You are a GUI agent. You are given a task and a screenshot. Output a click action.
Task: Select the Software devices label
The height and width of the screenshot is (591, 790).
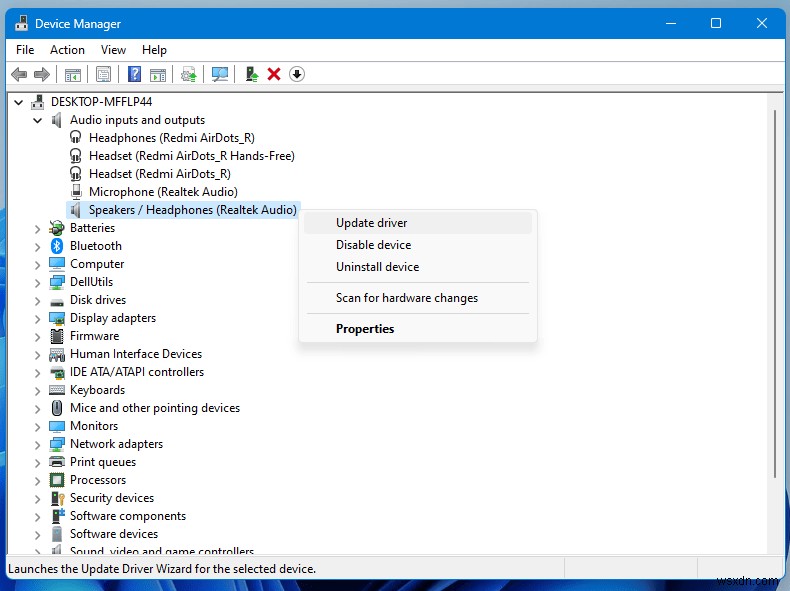click(x=114, y=534)
